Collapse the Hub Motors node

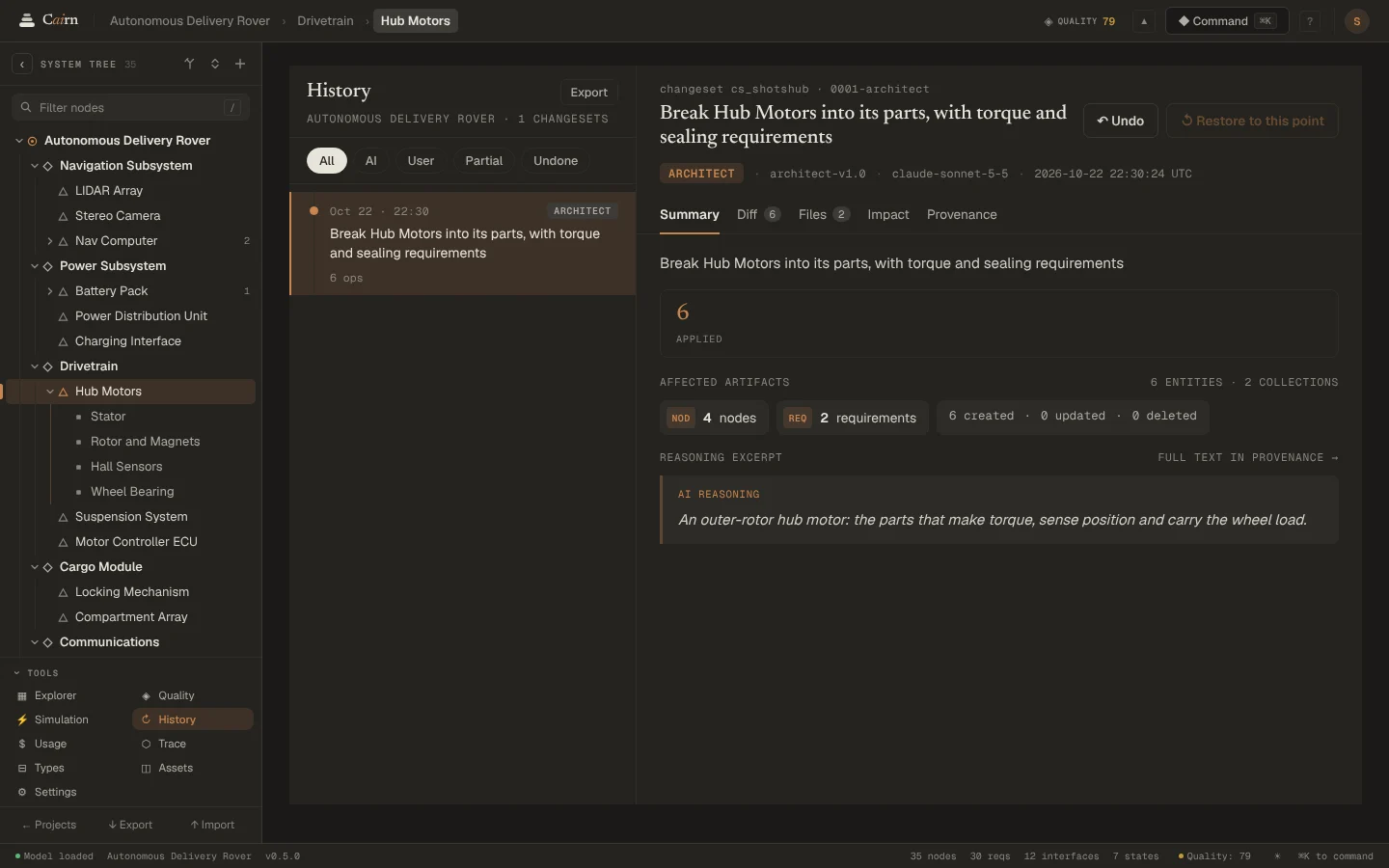[x=50, y=392]
